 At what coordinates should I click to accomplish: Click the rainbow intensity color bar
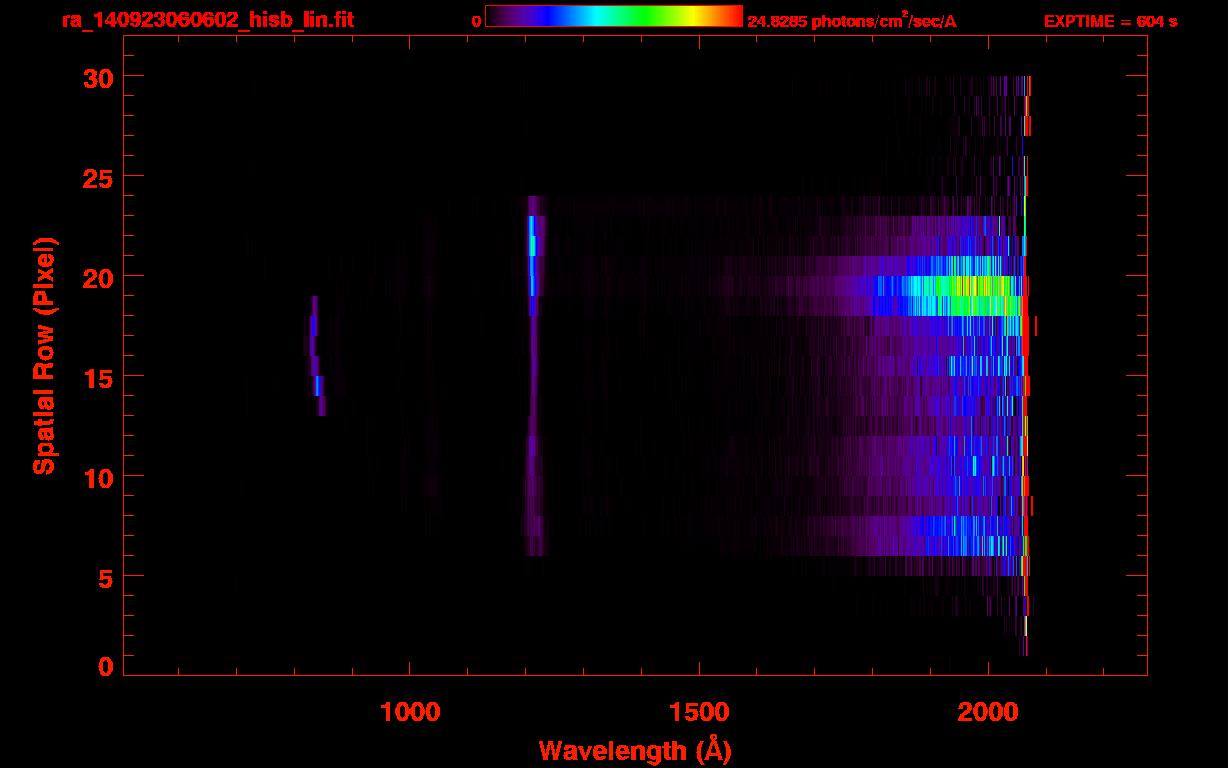[x=614, y=17]
